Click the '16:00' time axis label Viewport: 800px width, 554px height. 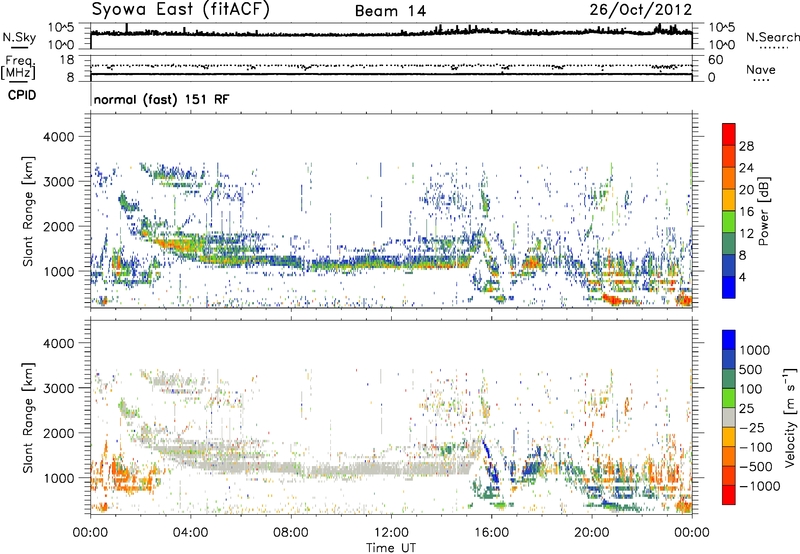point(491,532)
